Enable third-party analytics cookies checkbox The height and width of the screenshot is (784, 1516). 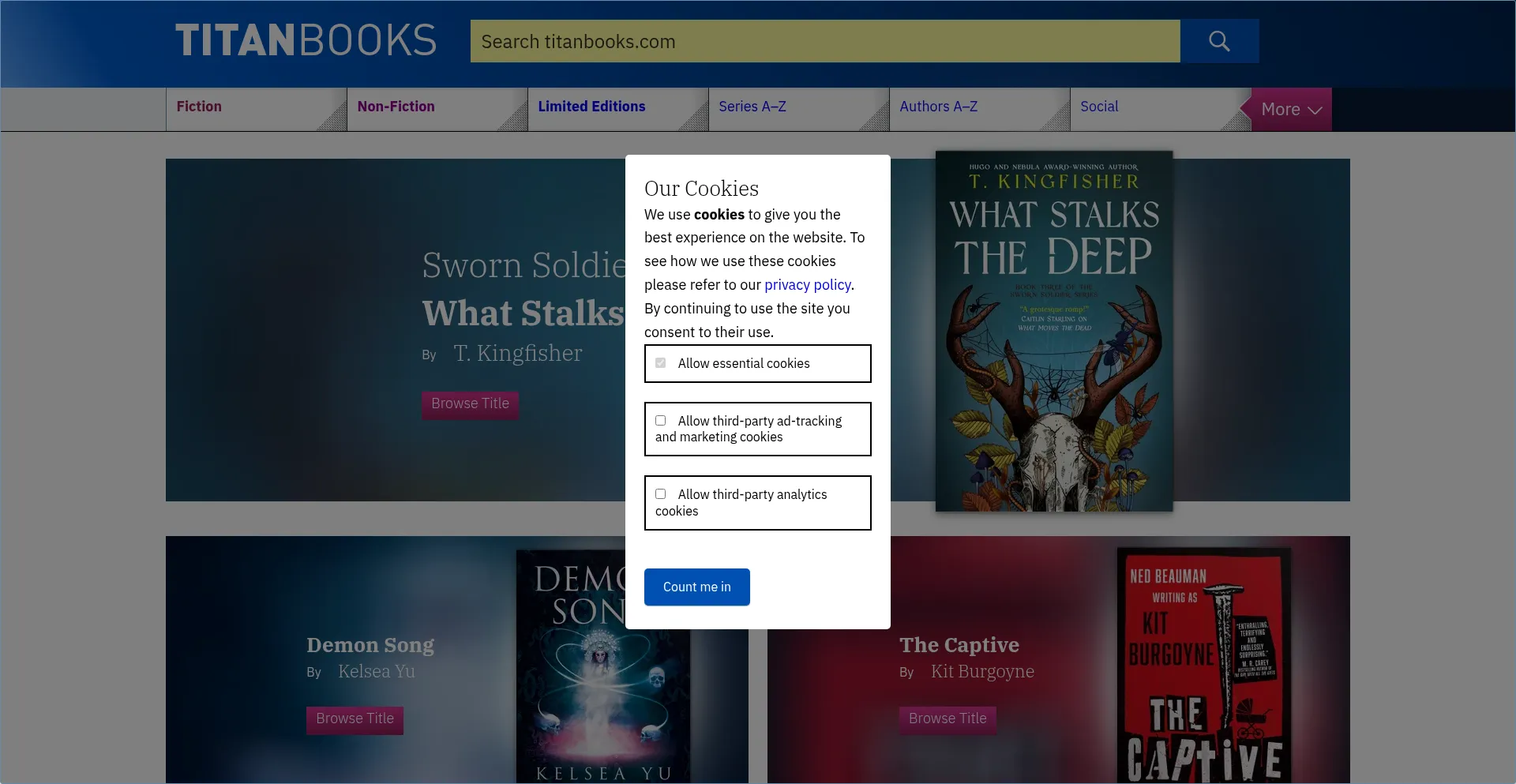click(661, 494)
